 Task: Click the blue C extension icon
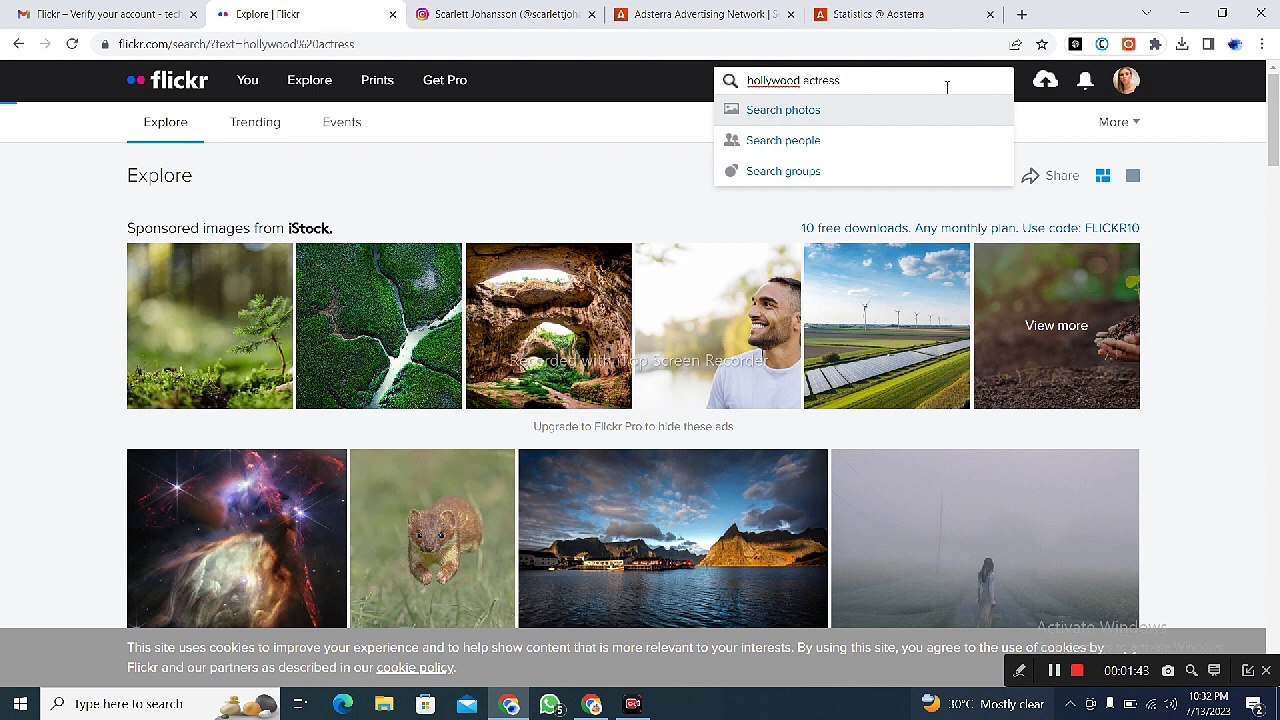tap(1102, 44)
